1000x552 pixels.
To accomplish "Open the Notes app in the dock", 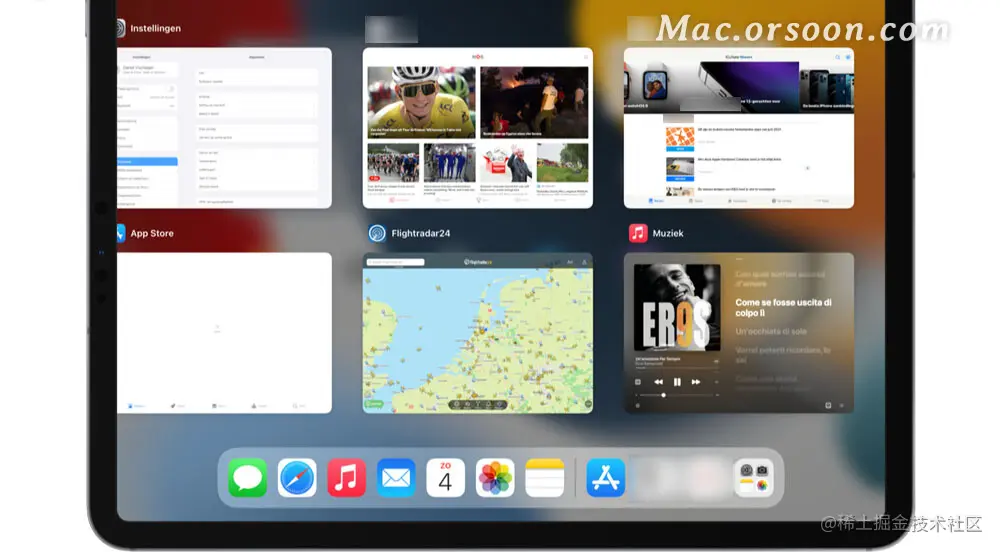I will [x=545, y=477].
